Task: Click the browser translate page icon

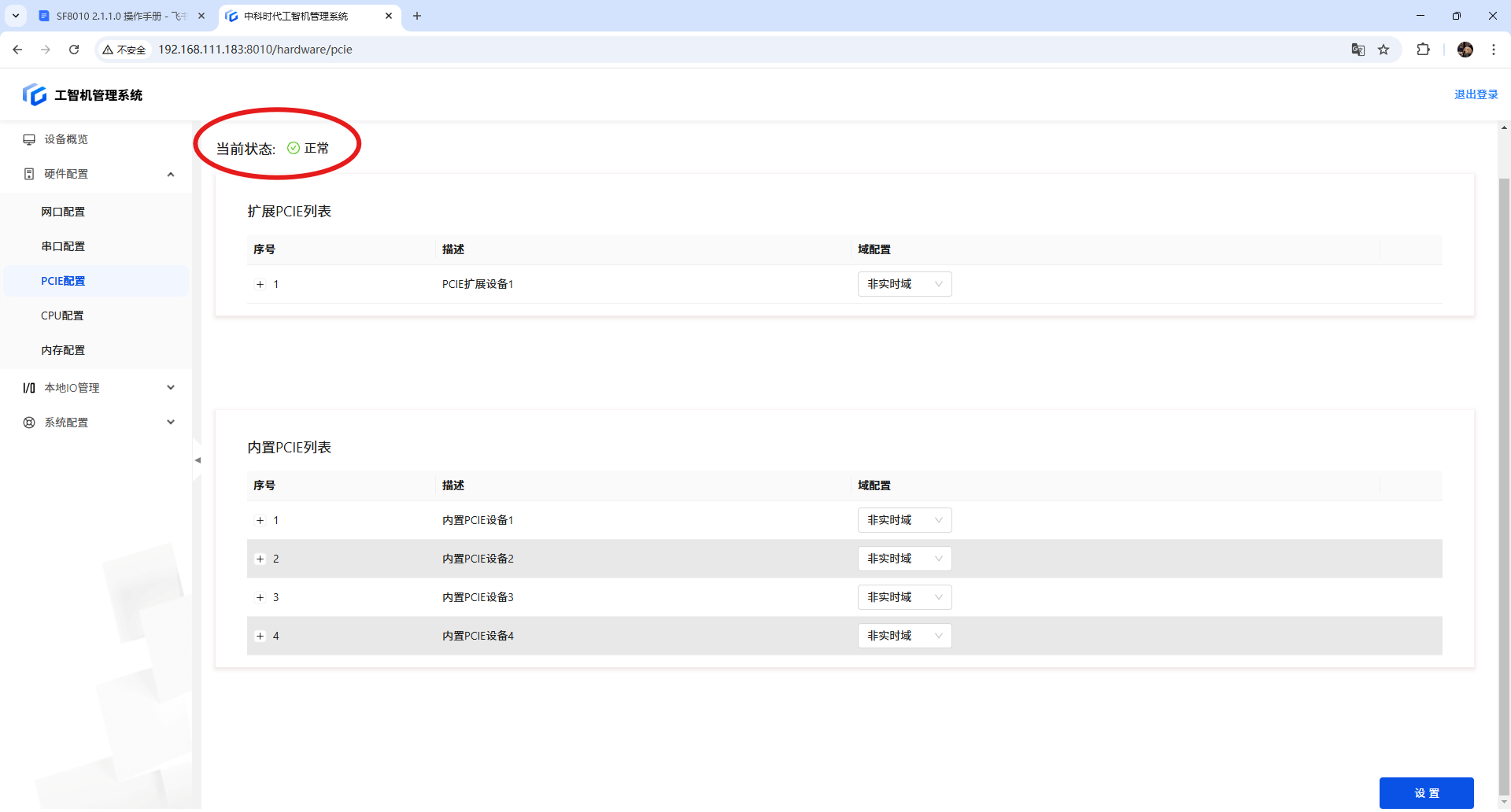Action: [x=1358, y=50]
